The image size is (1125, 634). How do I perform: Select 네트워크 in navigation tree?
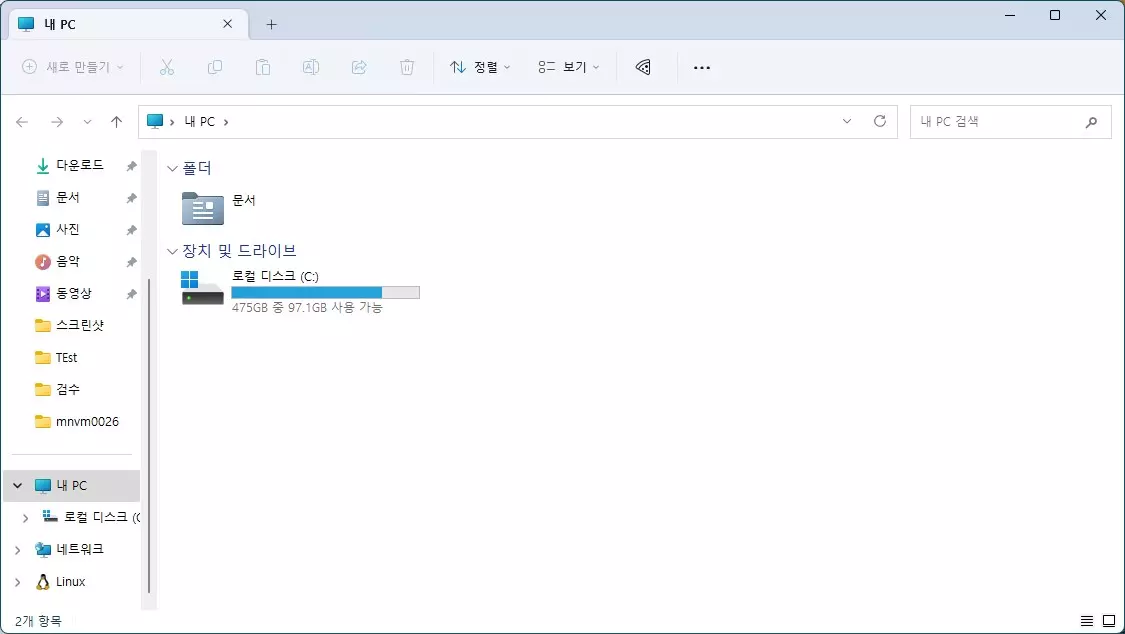pyautogui.click(x=80, y=549)
